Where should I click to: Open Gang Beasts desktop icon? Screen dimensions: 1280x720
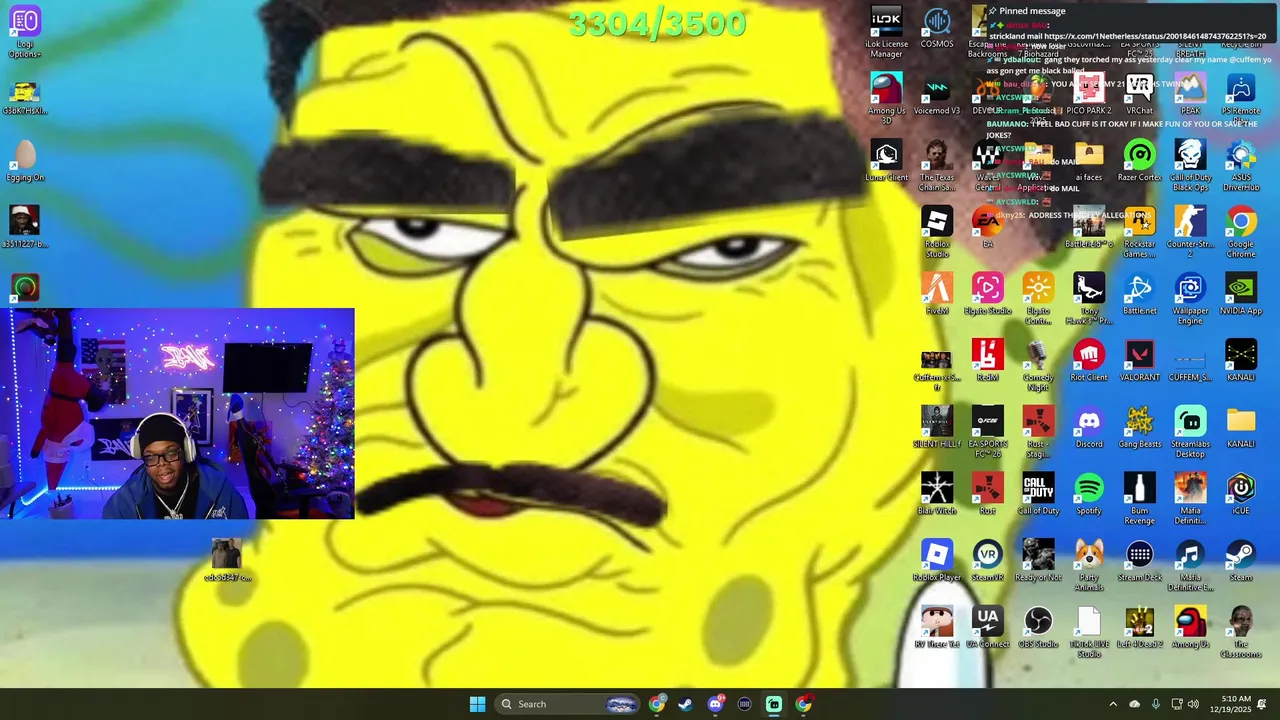(1139, 428)
